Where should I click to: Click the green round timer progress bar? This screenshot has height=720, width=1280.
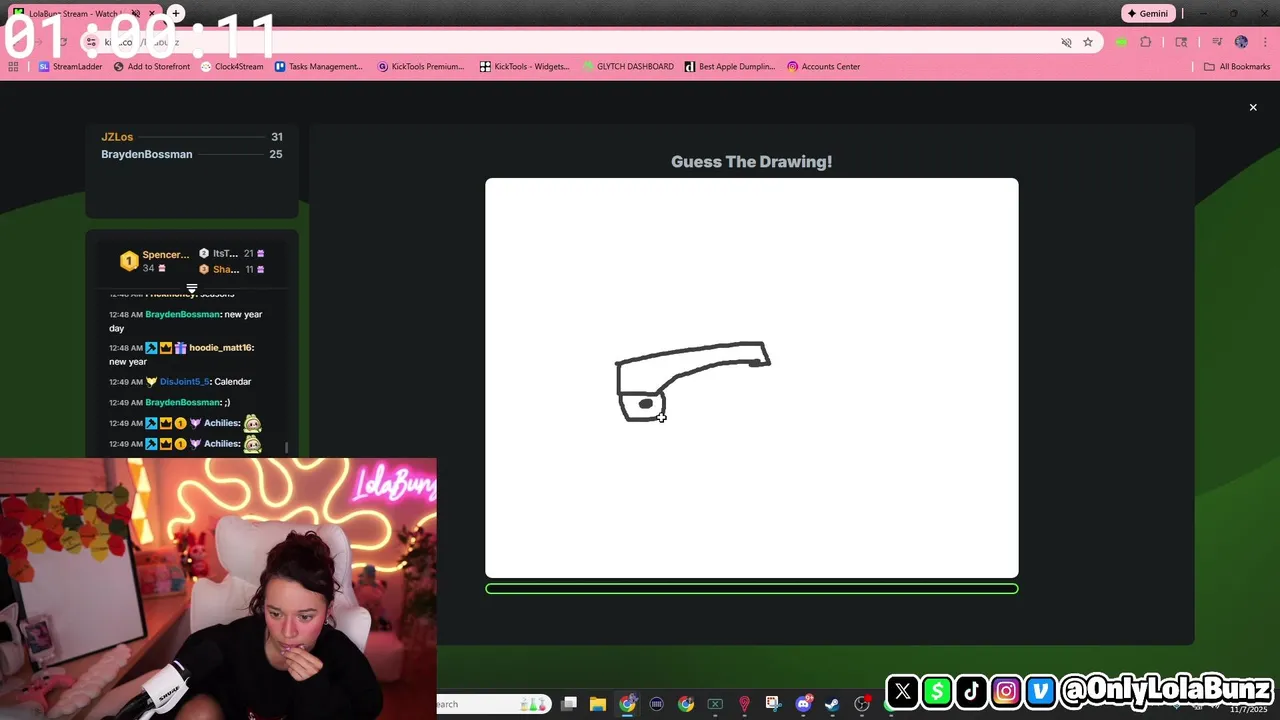[x=752, y=589]
